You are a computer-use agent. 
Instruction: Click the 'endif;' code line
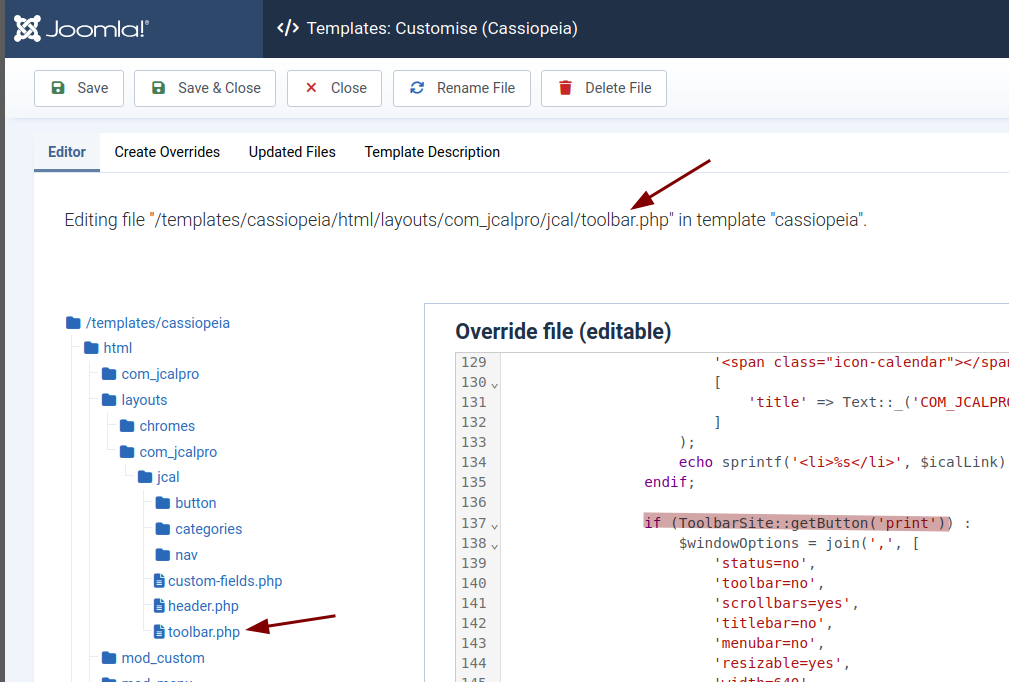669,482
